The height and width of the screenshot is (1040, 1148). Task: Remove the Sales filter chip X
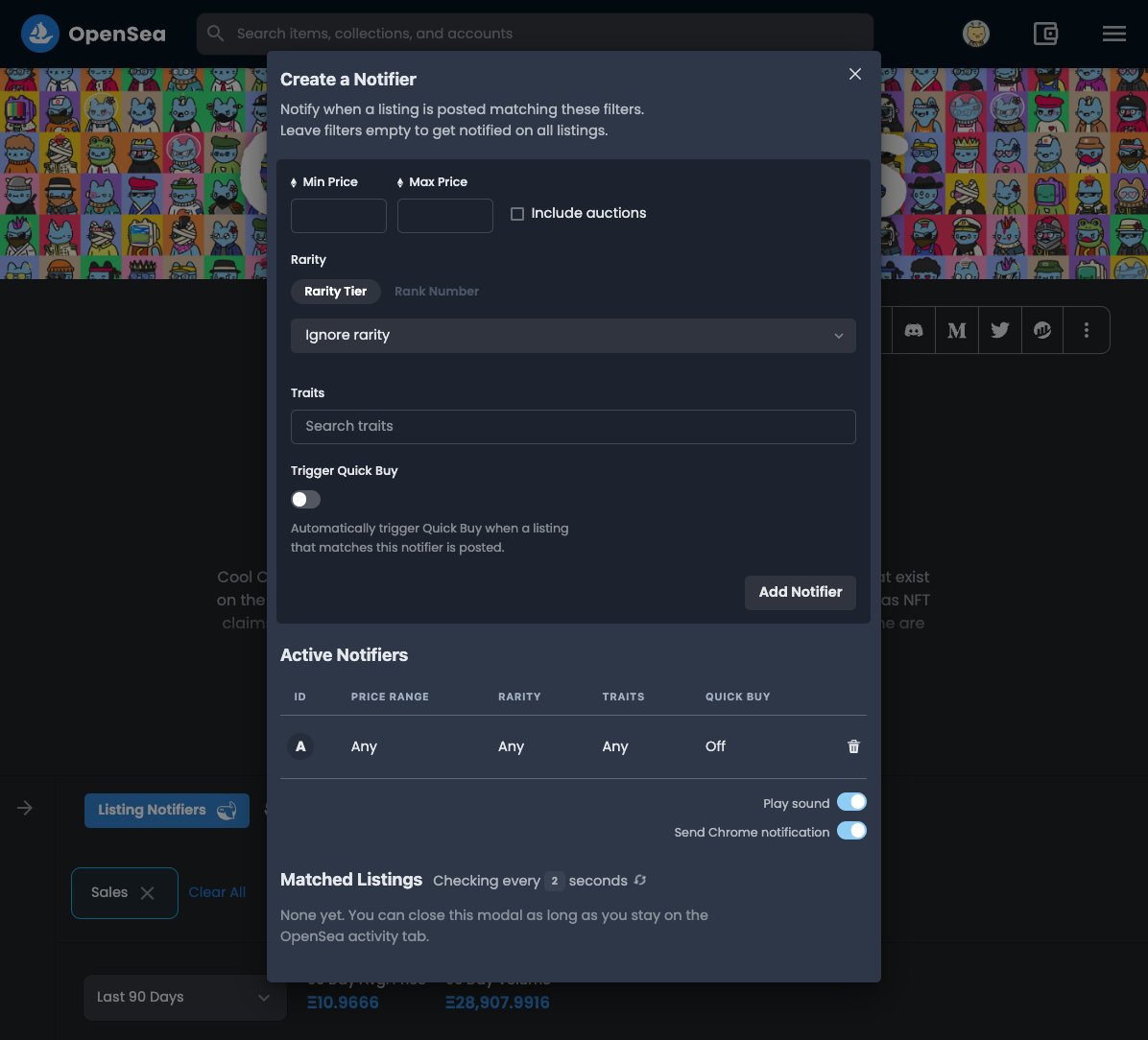click(x=147, y=893)
